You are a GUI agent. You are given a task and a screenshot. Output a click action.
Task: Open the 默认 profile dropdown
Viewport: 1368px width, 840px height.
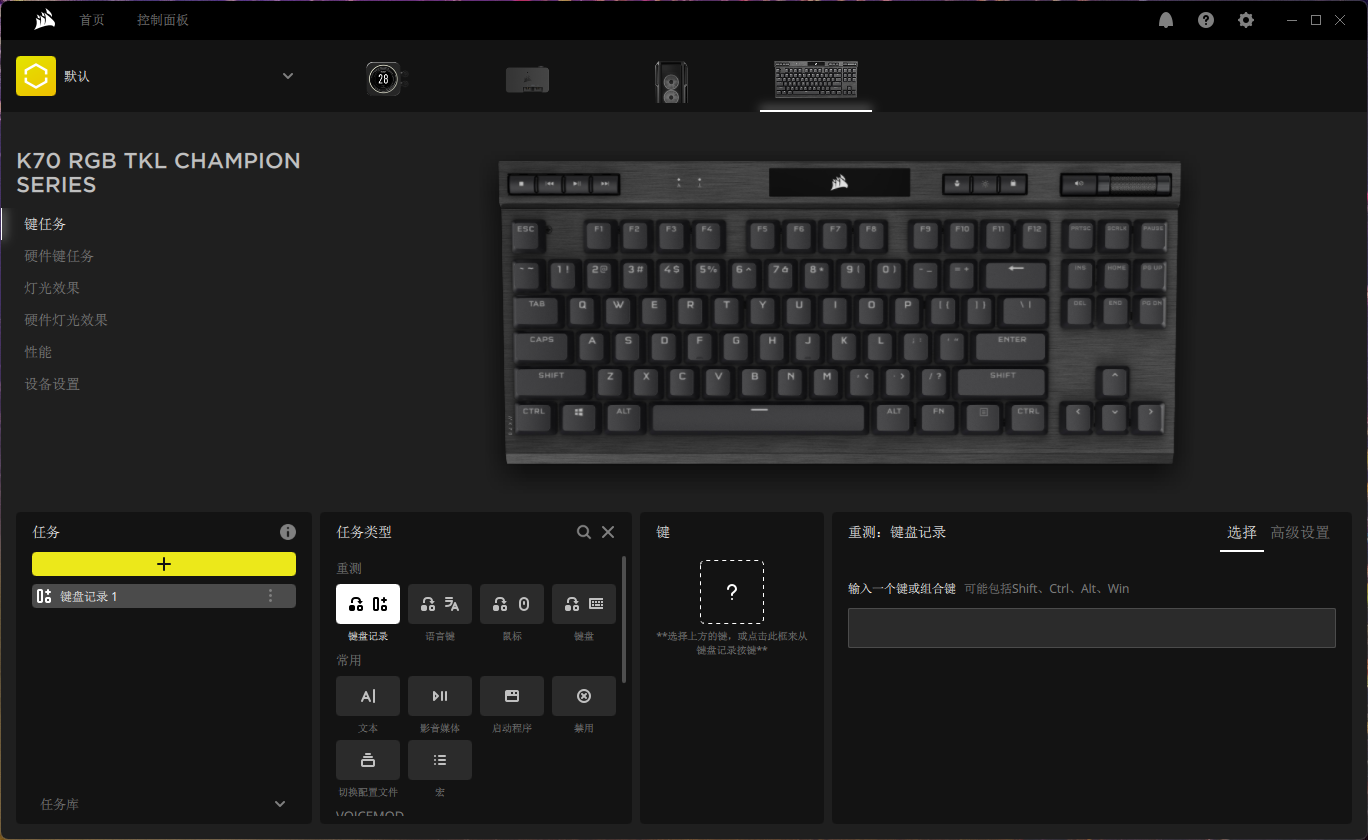288,76
